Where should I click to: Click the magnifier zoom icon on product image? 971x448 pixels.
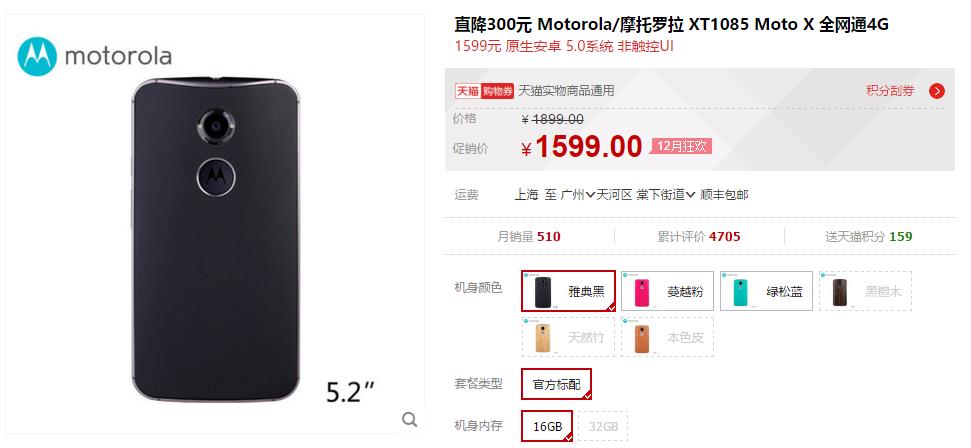click(409, 419)
